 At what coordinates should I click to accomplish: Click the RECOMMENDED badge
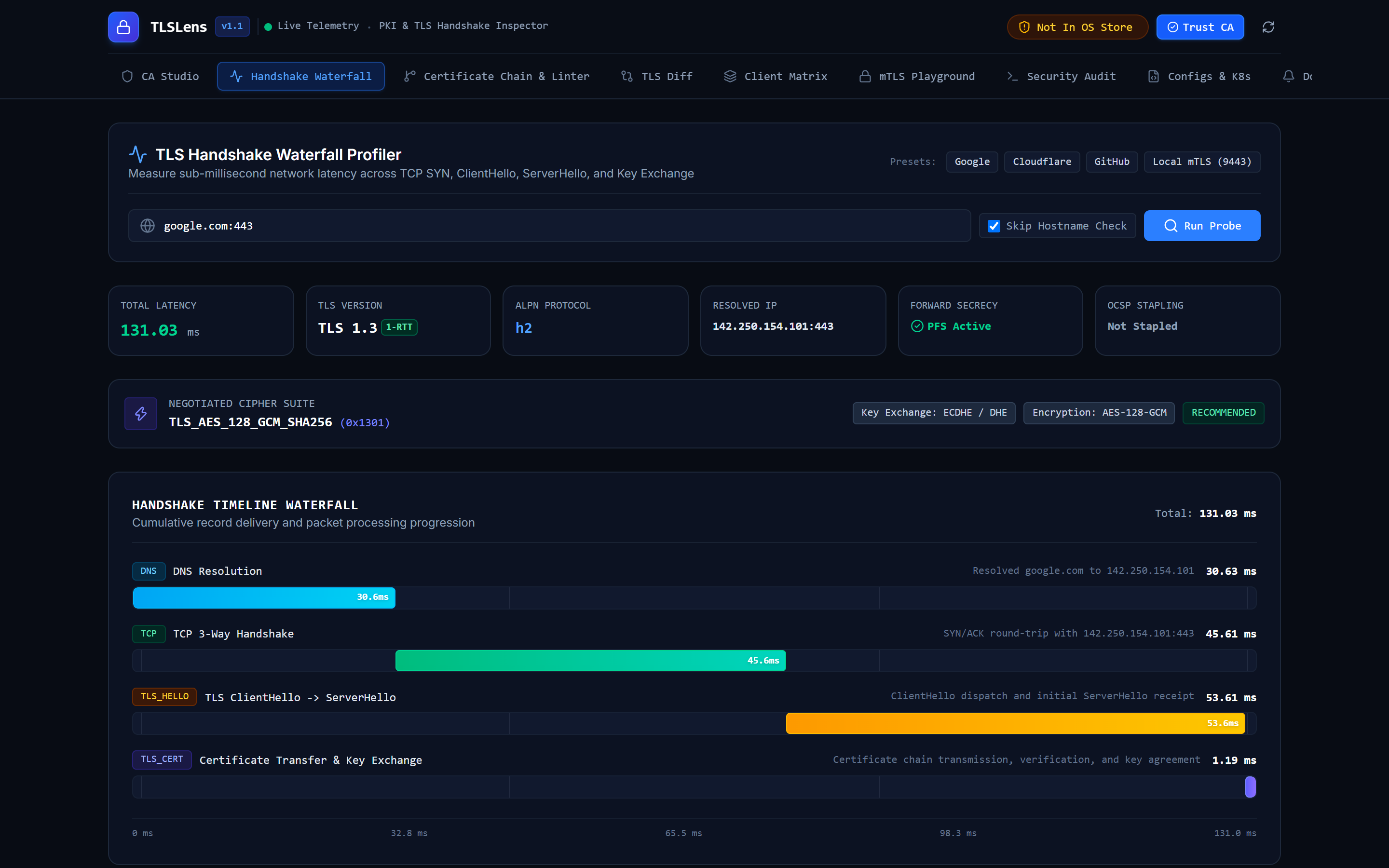coord(1223,413)
